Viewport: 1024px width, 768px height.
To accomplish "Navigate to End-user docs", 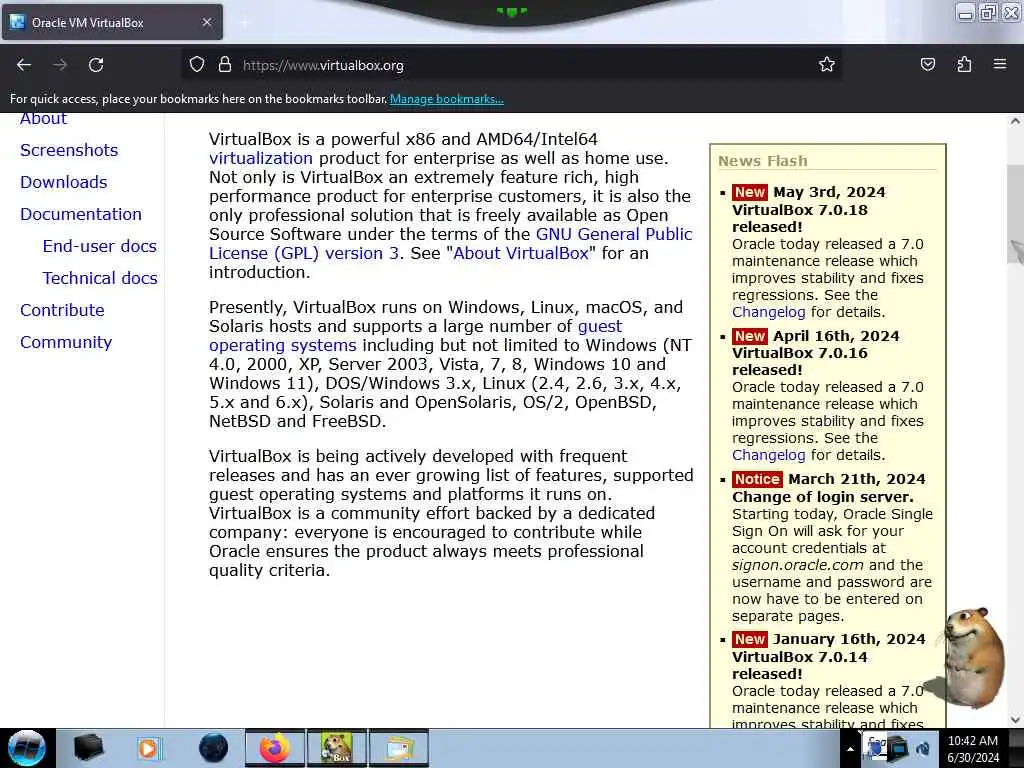I will pos(100,246).
